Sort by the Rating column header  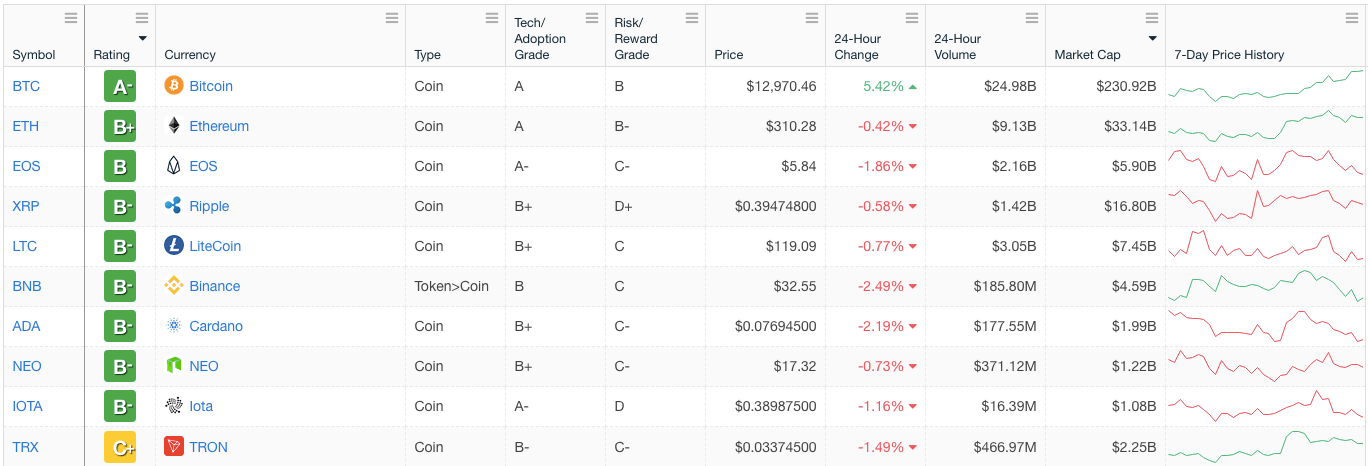[x=111, y=55]
